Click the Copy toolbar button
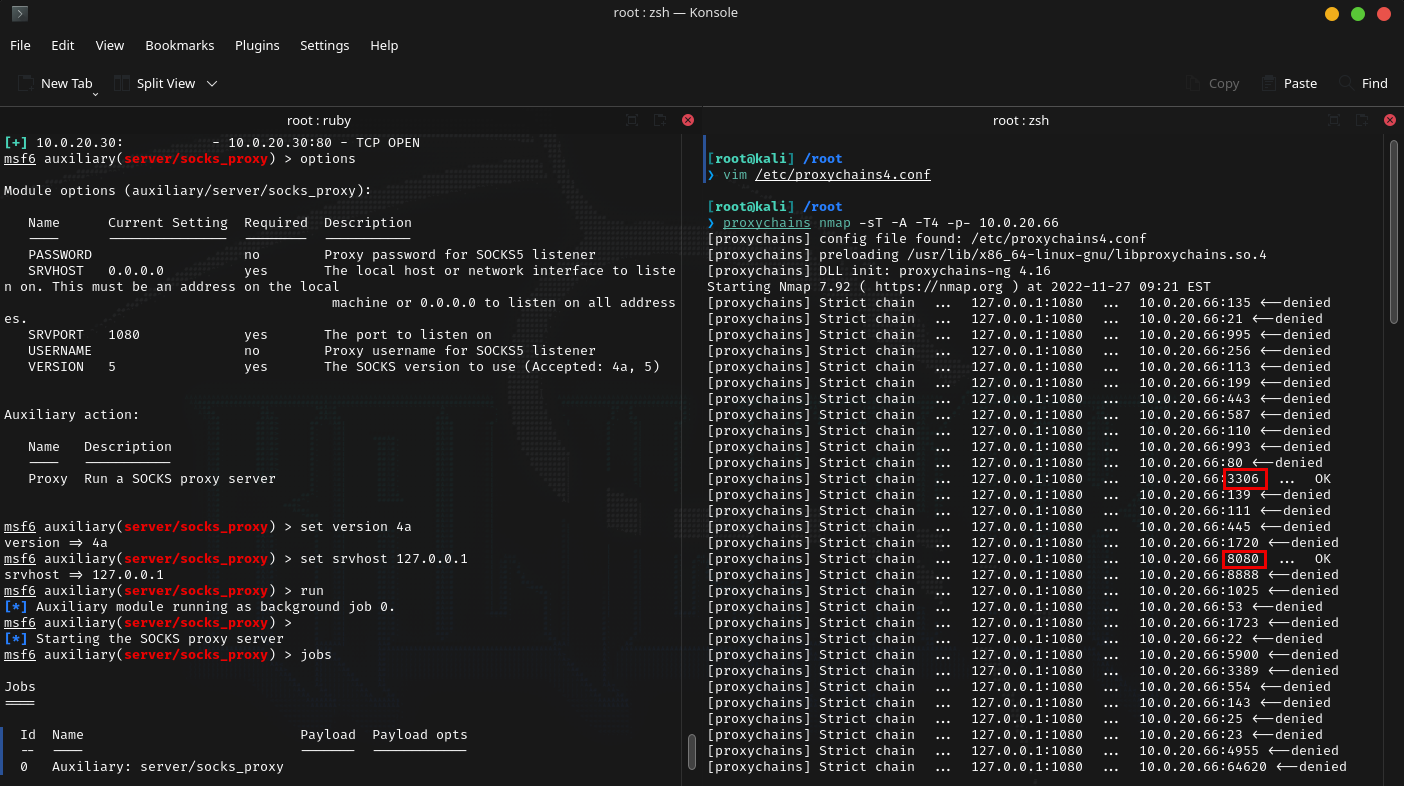Screen dimensions: 1404x786 1212,84
